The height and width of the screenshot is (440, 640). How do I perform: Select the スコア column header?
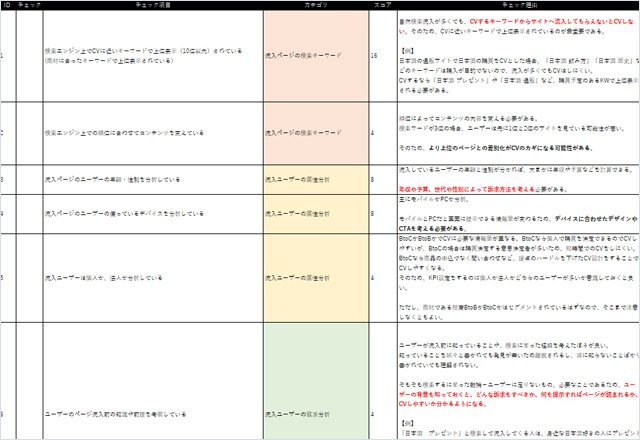pos(383,5)
